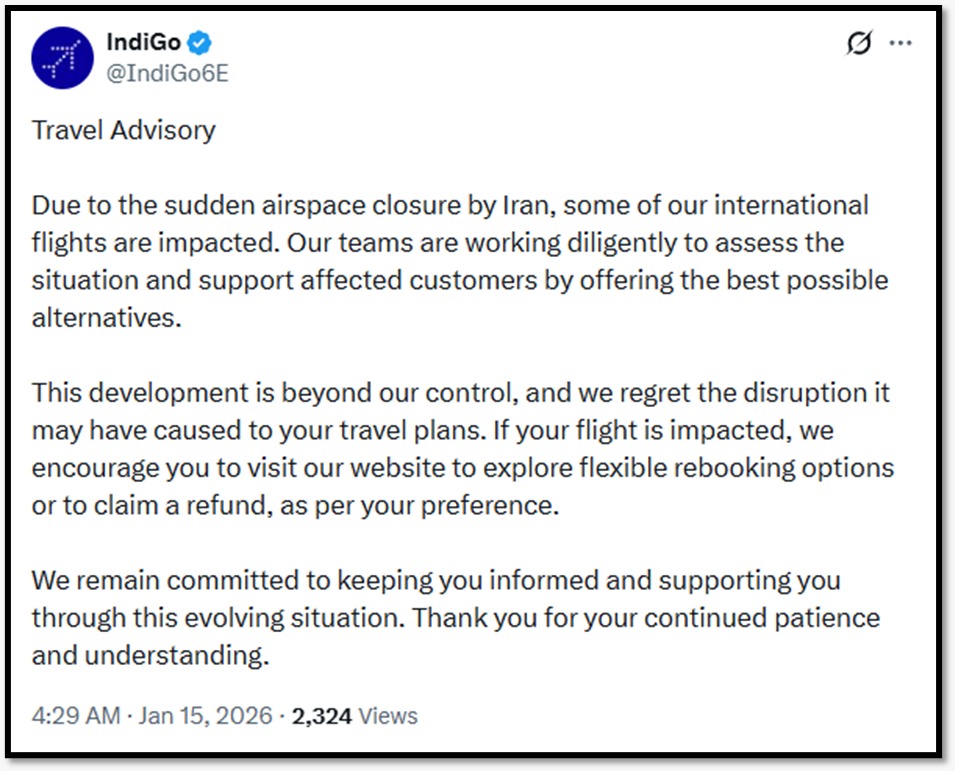Viewport: 955px width, 771px height.
Task: Click the blue verified checkmark badge
Action: click(200, 43)
